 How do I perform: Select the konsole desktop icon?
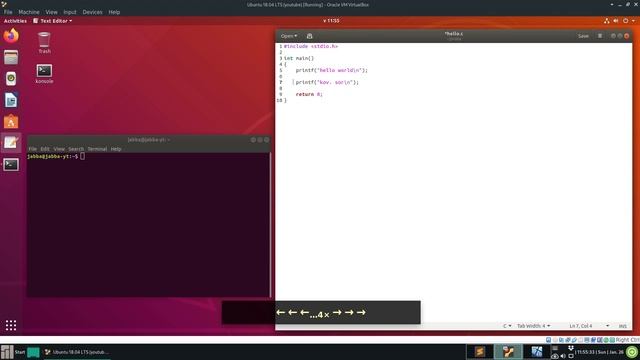pos(44,74)
